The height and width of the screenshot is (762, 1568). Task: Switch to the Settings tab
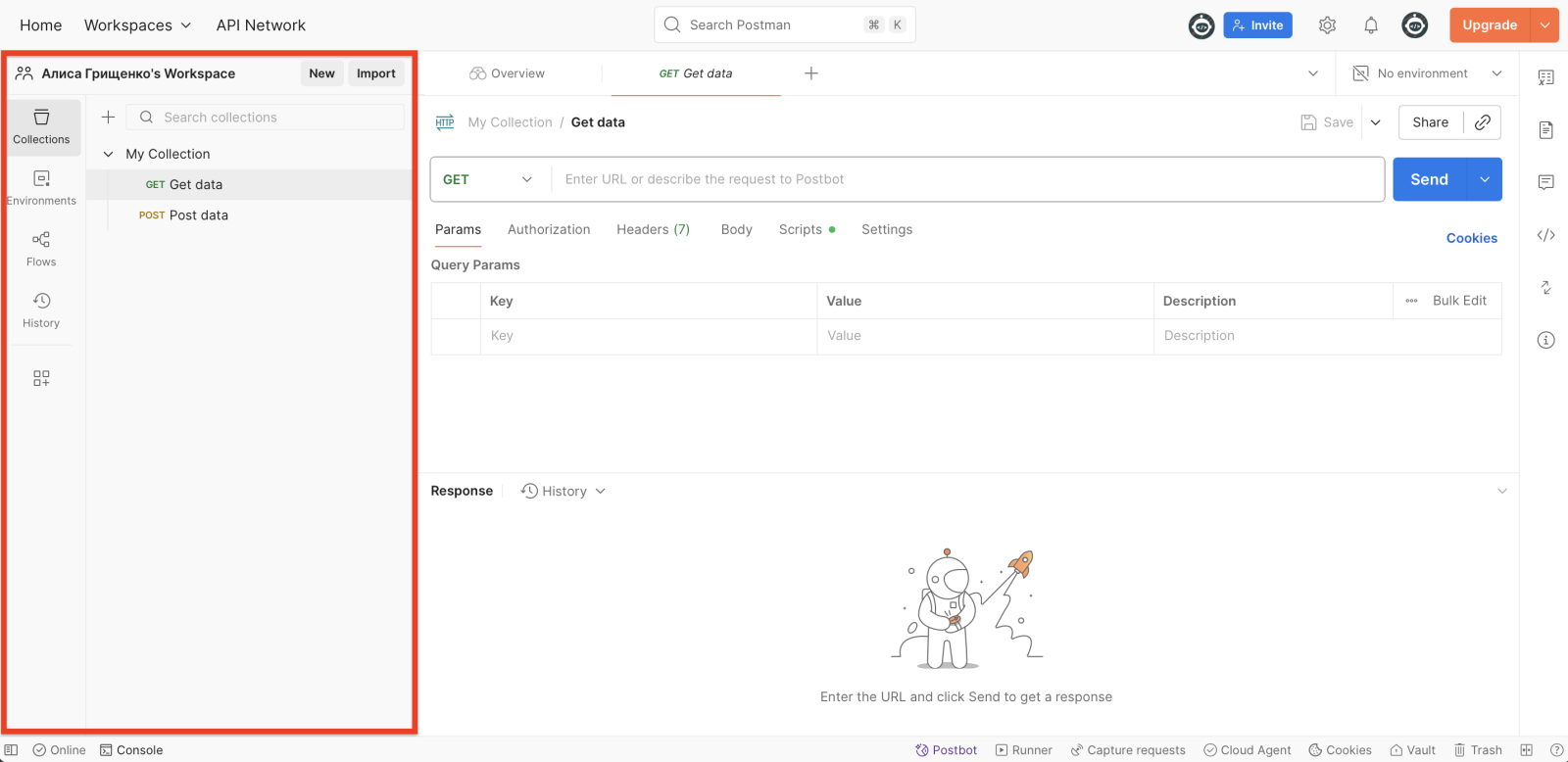(x=887, y=229)
